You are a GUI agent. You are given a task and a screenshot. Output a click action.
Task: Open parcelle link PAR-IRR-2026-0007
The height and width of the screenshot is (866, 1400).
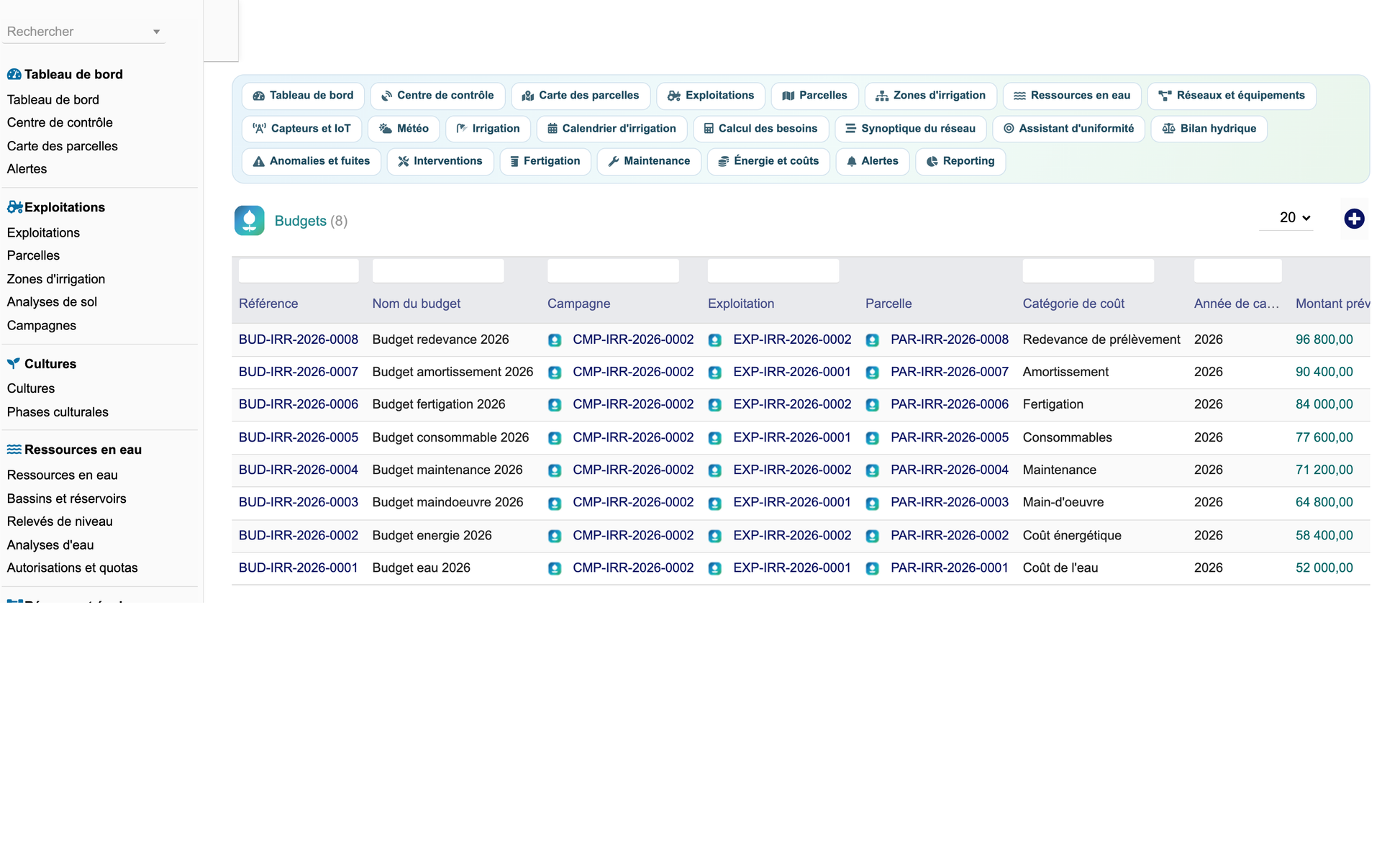point(950,372)
